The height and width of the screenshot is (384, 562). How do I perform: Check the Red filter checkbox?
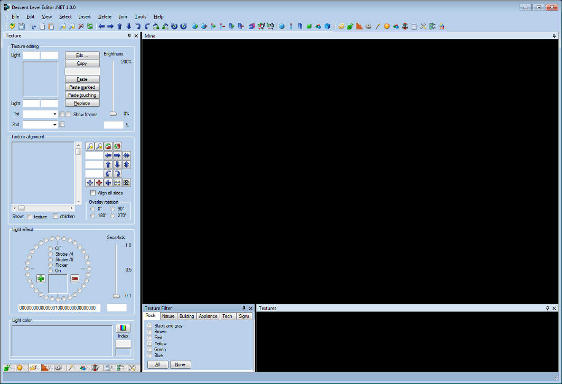pos(149,337)
